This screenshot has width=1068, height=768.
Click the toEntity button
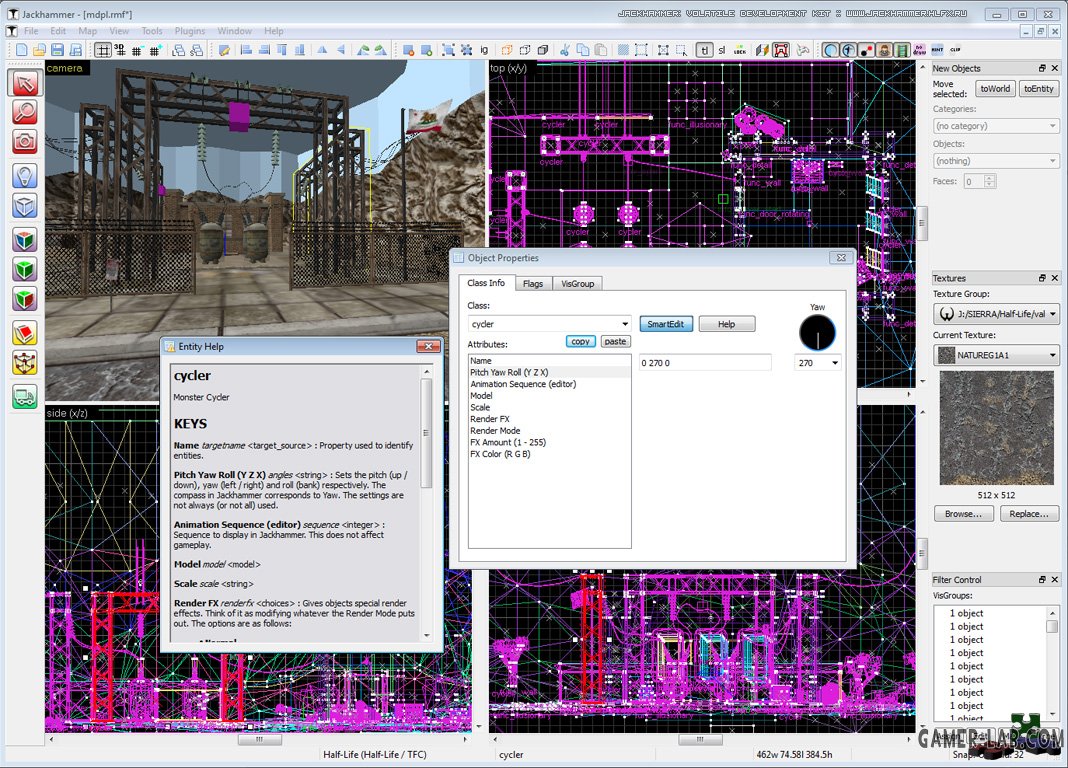(1039, 89)
